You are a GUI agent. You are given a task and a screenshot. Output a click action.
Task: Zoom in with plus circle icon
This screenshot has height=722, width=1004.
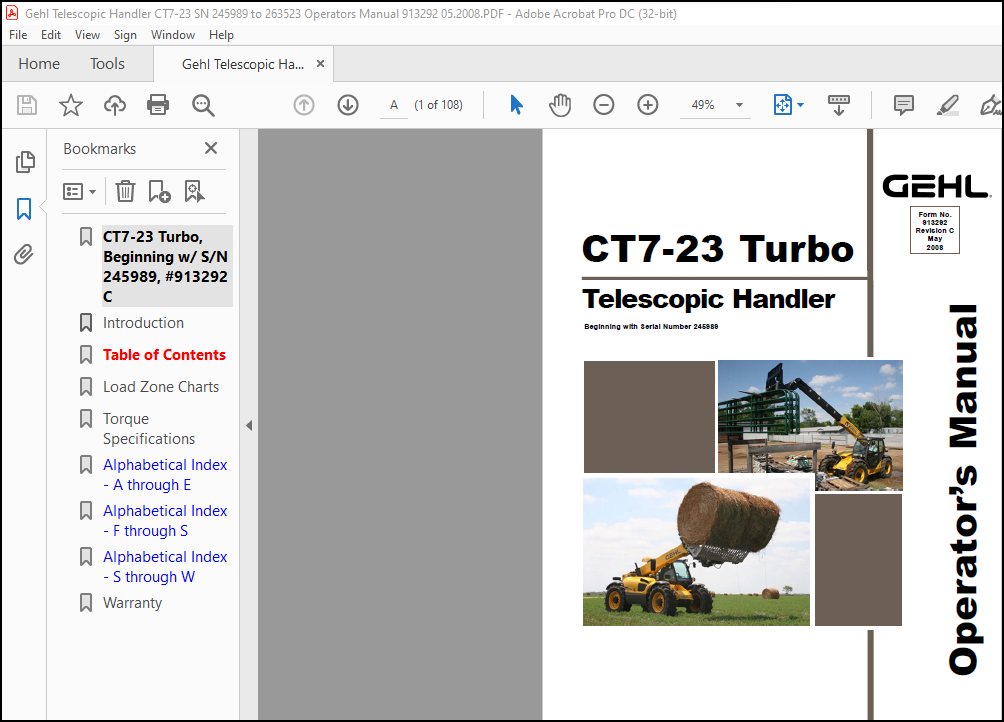[x=647, y=105]
